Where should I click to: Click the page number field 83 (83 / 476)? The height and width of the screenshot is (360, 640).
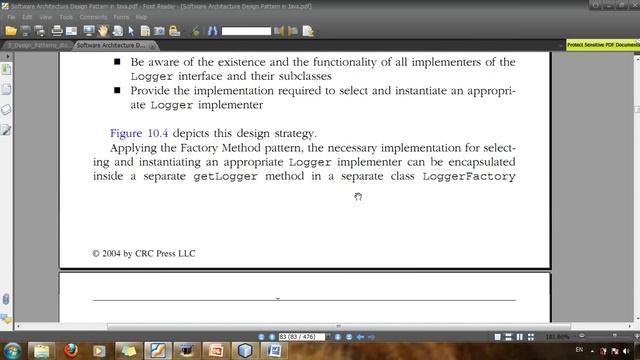(301, 337)
